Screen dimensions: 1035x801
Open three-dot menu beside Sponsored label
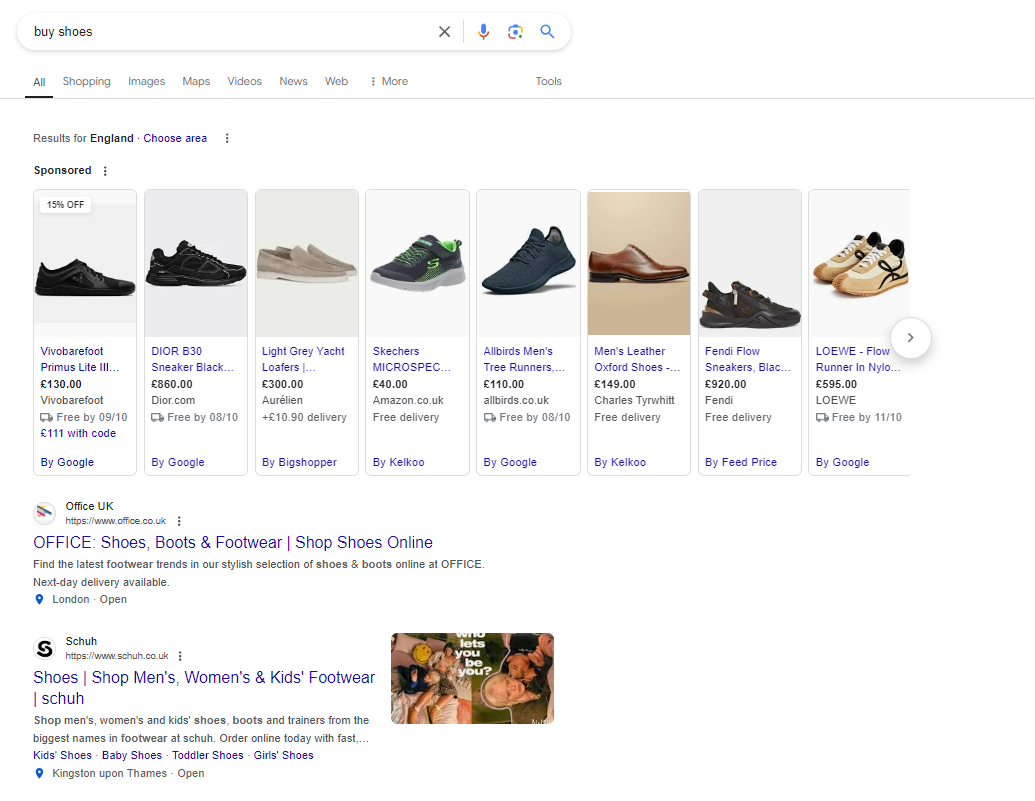pyautogui.click(x=105, y=171)
